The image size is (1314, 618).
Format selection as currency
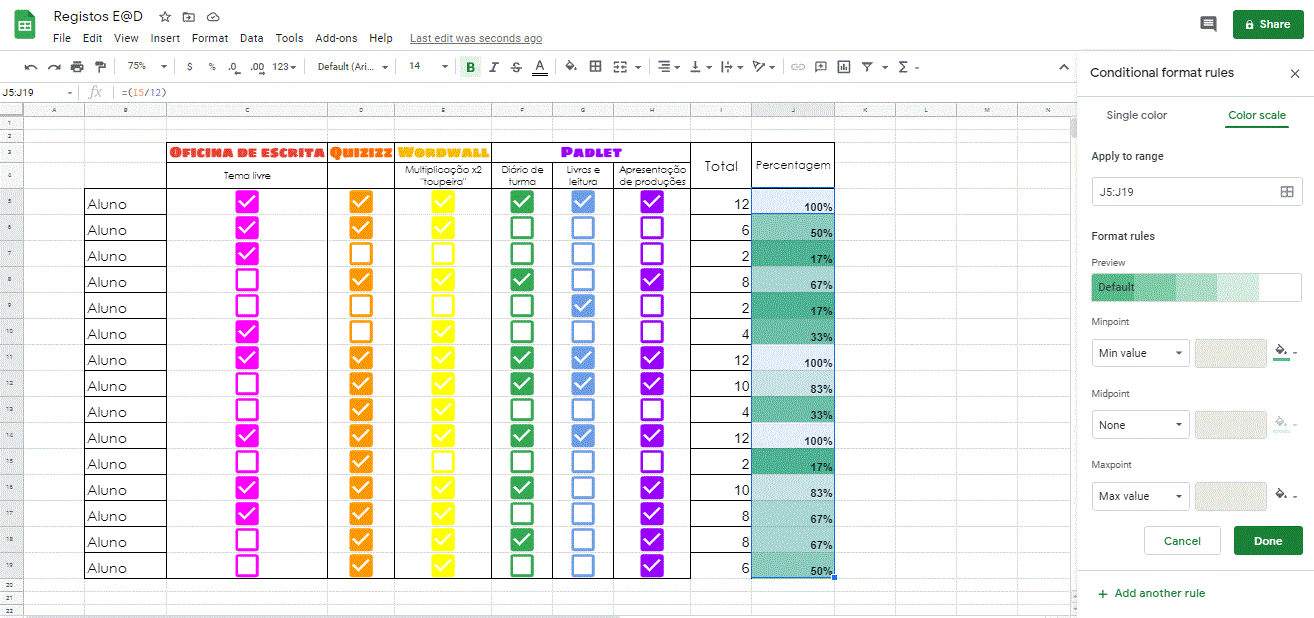coord(190,67)
